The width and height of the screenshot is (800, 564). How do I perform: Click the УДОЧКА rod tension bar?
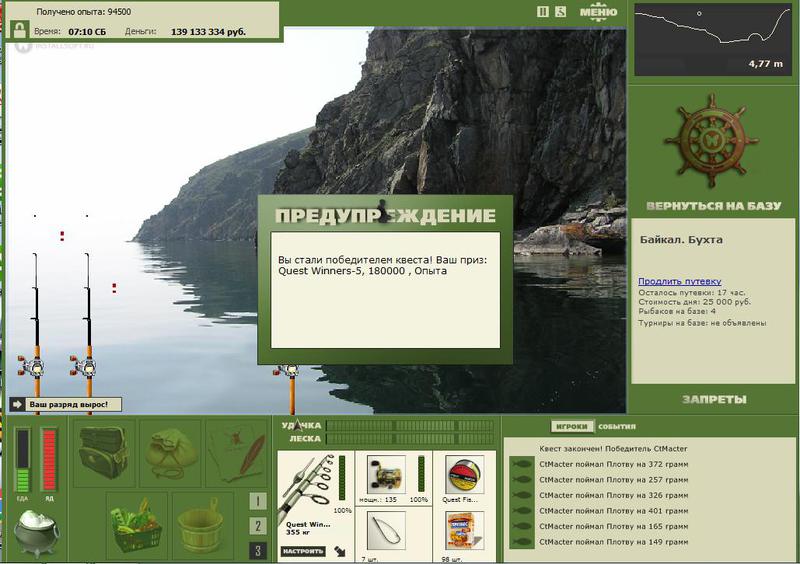click(410, 425)
